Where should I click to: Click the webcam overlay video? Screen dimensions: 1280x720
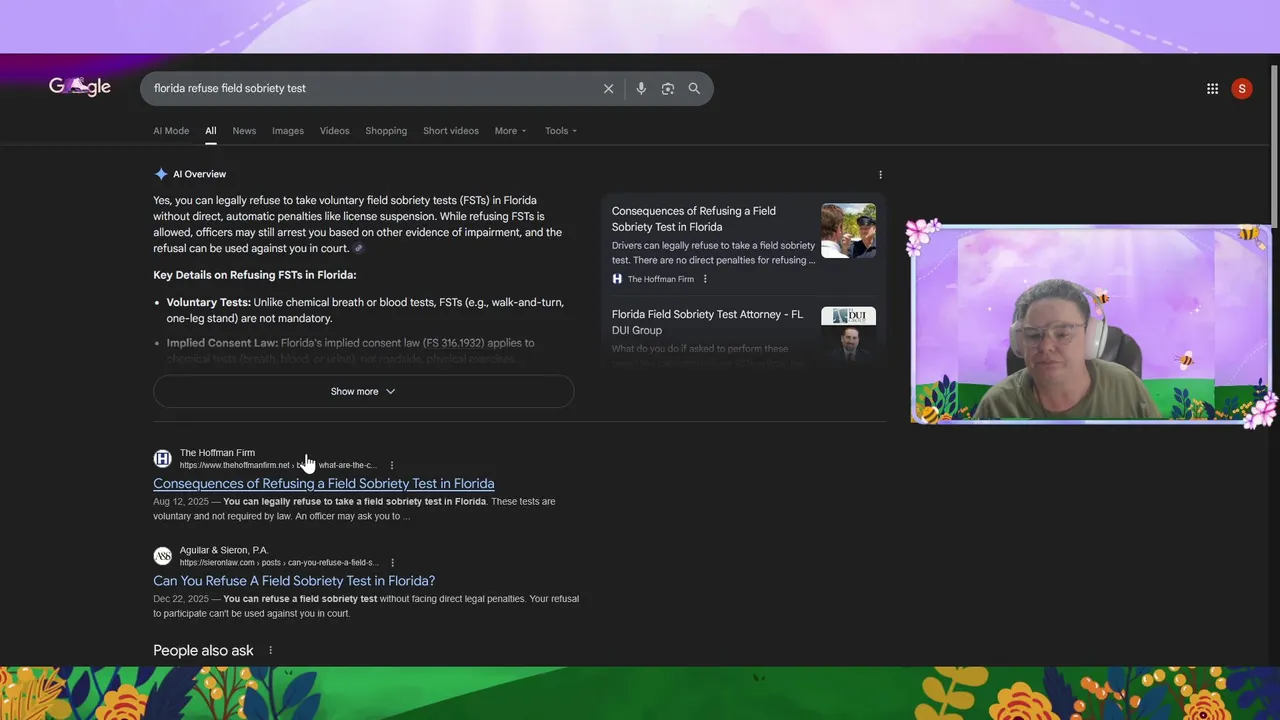click(x=1091, y=324)
